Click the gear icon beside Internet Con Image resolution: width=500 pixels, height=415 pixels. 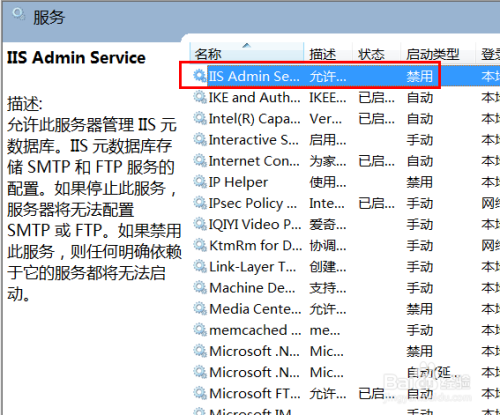coord(200,161)
